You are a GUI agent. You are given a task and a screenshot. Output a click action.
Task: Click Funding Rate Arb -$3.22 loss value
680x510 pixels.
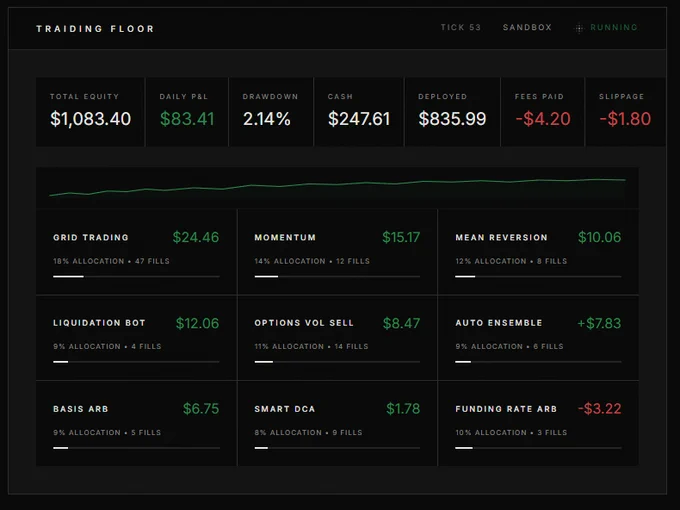(599, 409)
